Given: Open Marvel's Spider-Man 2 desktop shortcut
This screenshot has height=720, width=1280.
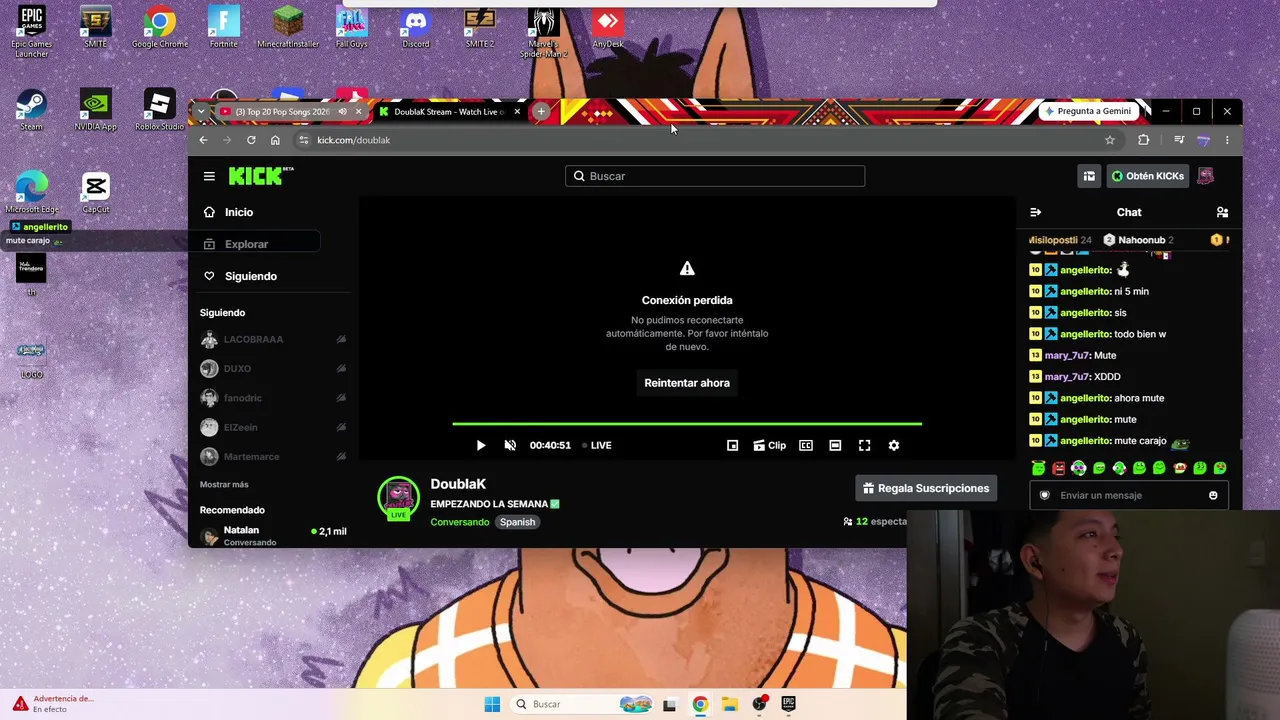Looking at the screenshot, I should [x=544, y=30].
